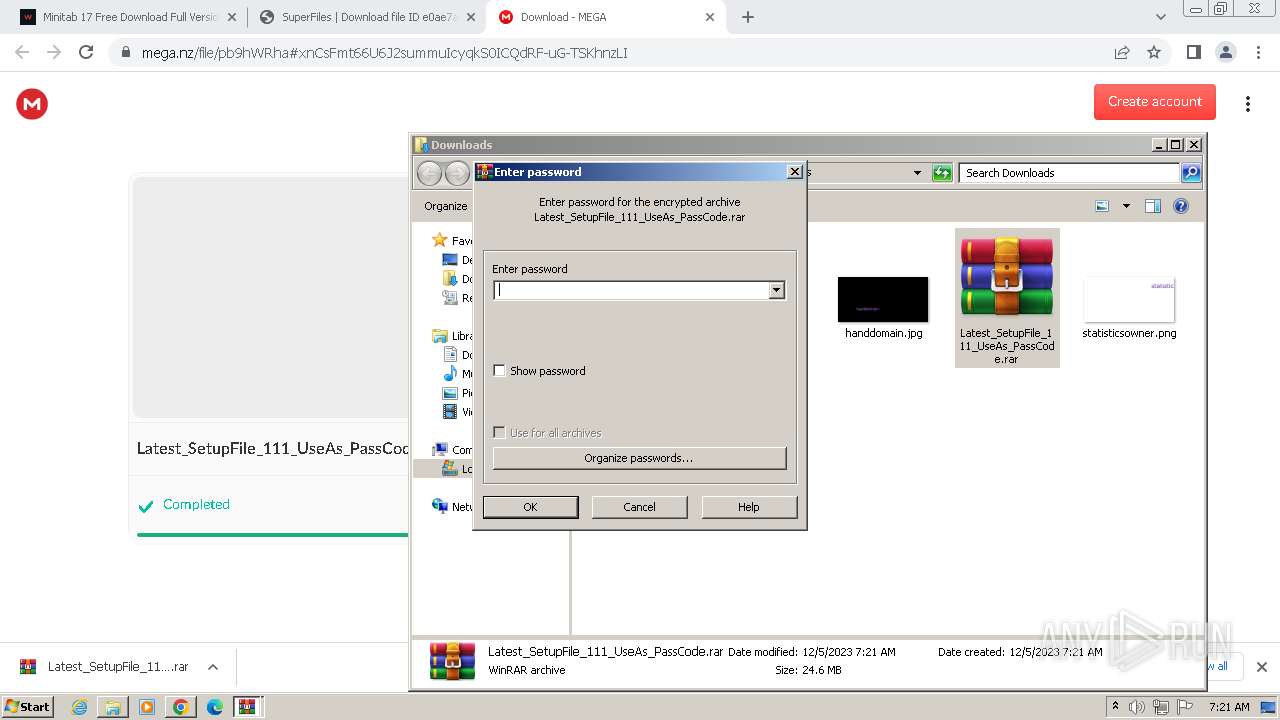Click the Action Center flag tray icon
This screenshot has width=1280, height=720.
[1185, 707]
